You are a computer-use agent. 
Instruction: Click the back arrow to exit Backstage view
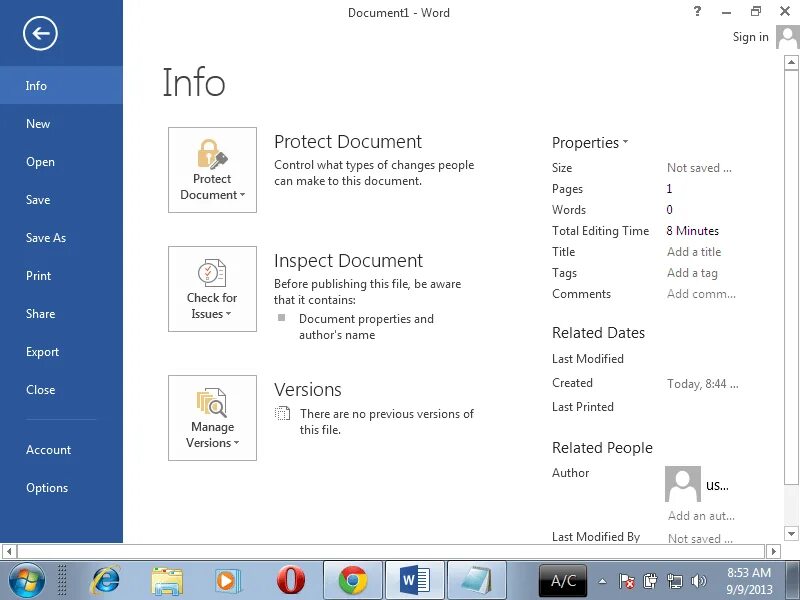pyautogui.click(x=39, y=33)
